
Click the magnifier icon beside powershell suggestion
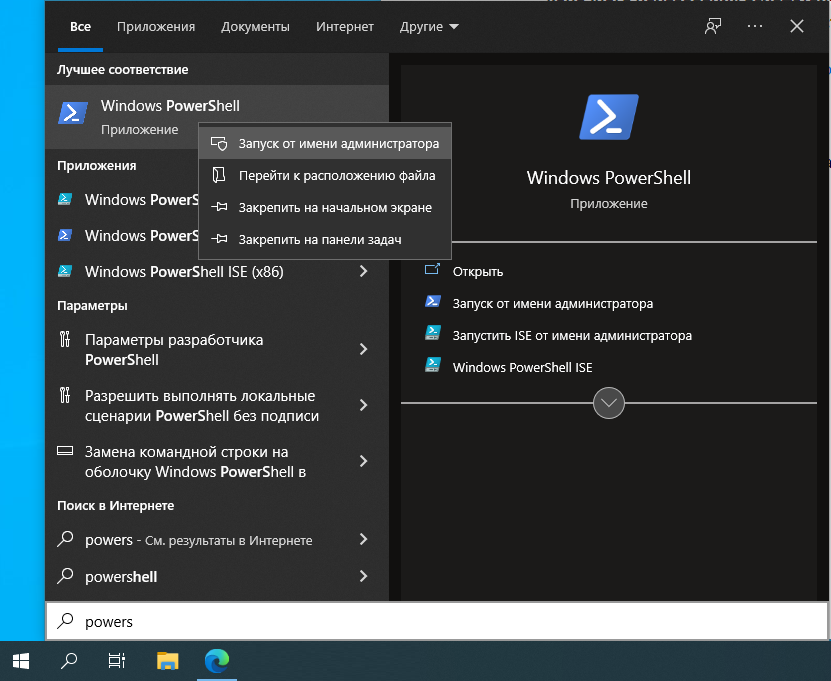click(65, 576)
